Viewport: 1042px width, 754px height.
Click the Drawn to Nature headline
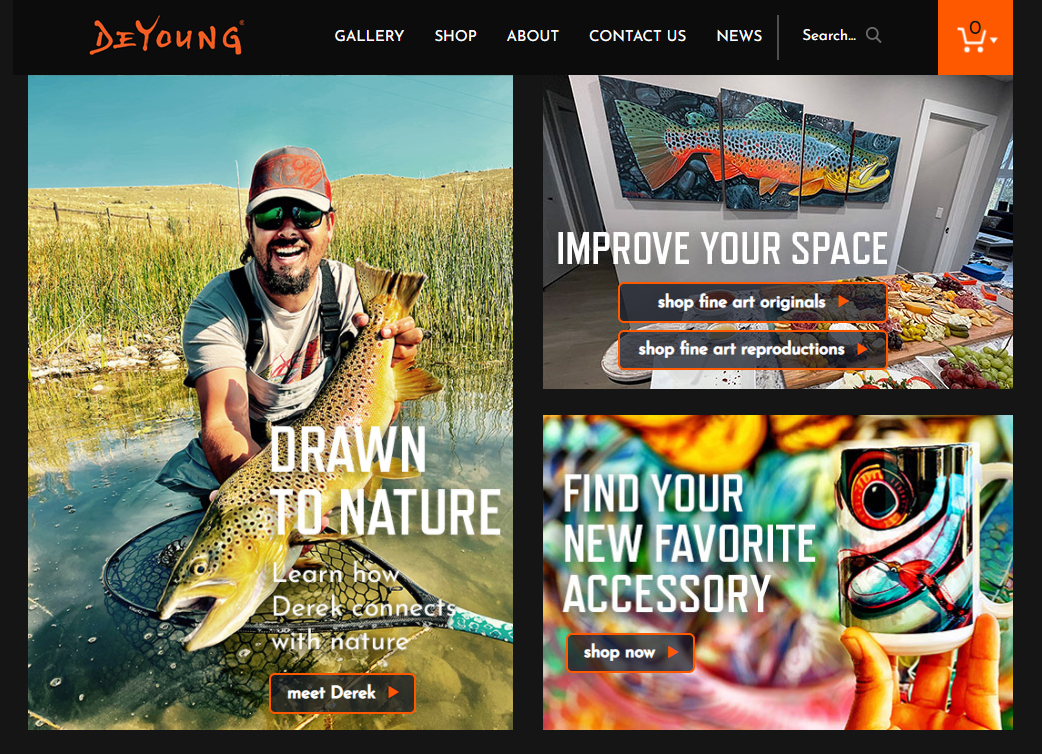coord(385,481)
